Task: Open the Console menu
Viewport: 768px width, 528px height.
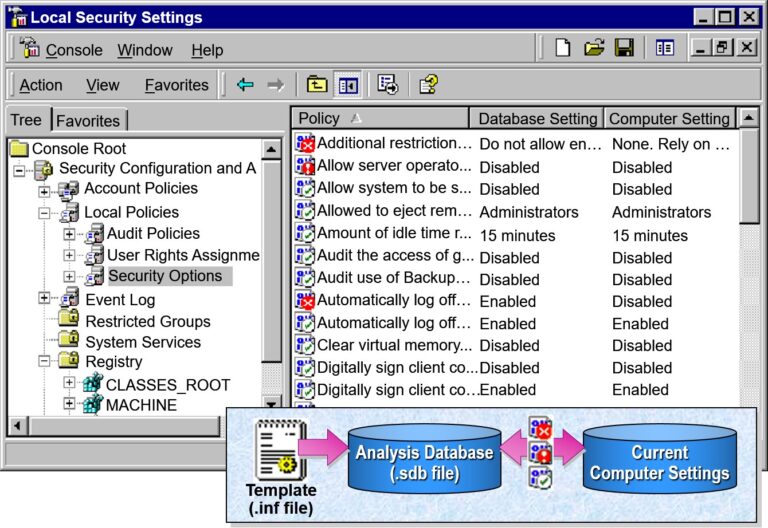Action: (x=74, y=50)
